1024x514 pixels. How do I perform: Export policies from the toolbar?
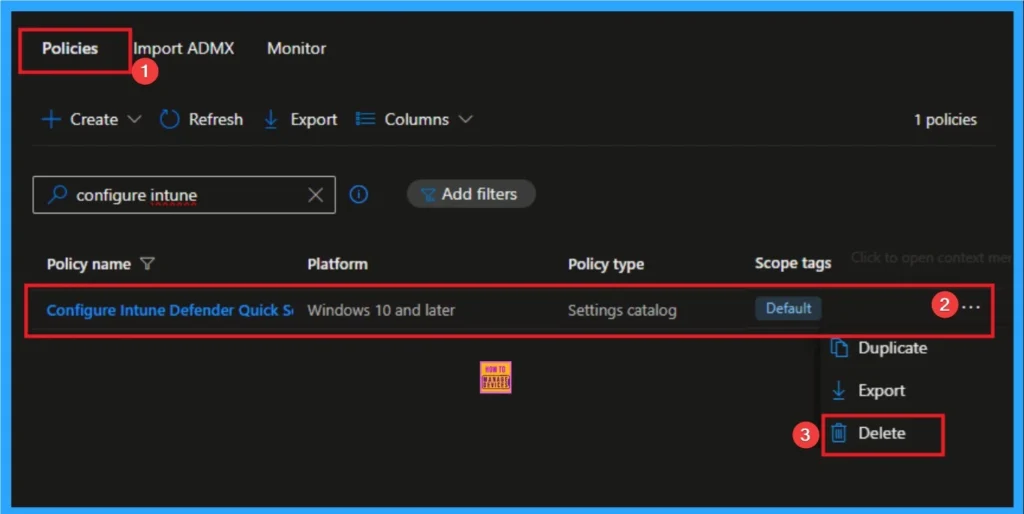click(x=300, y=120)
